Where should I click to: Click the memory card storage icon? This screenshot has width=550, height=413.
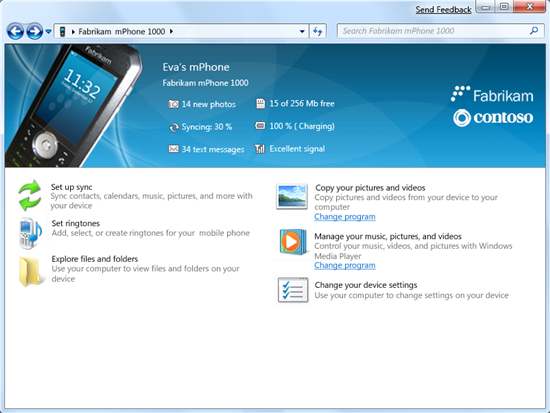(x=261, y=104)
